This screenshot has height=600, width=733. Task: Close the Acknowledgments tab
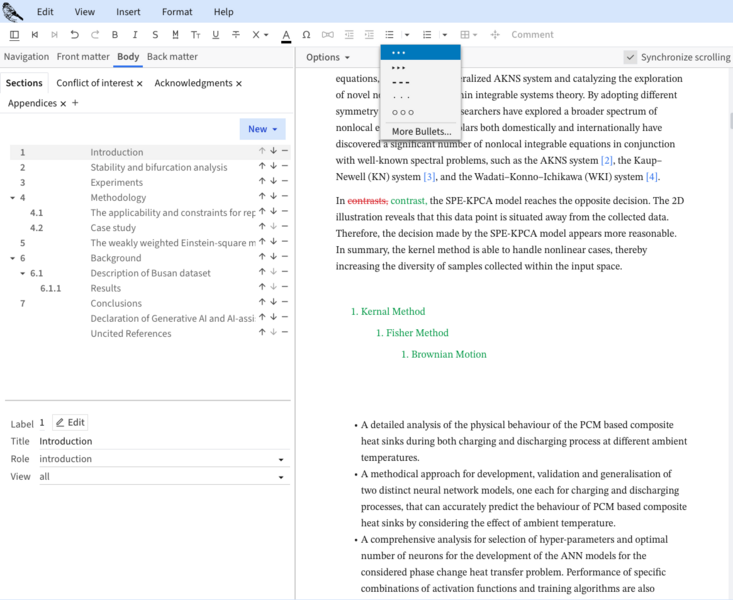click(239, 84)
